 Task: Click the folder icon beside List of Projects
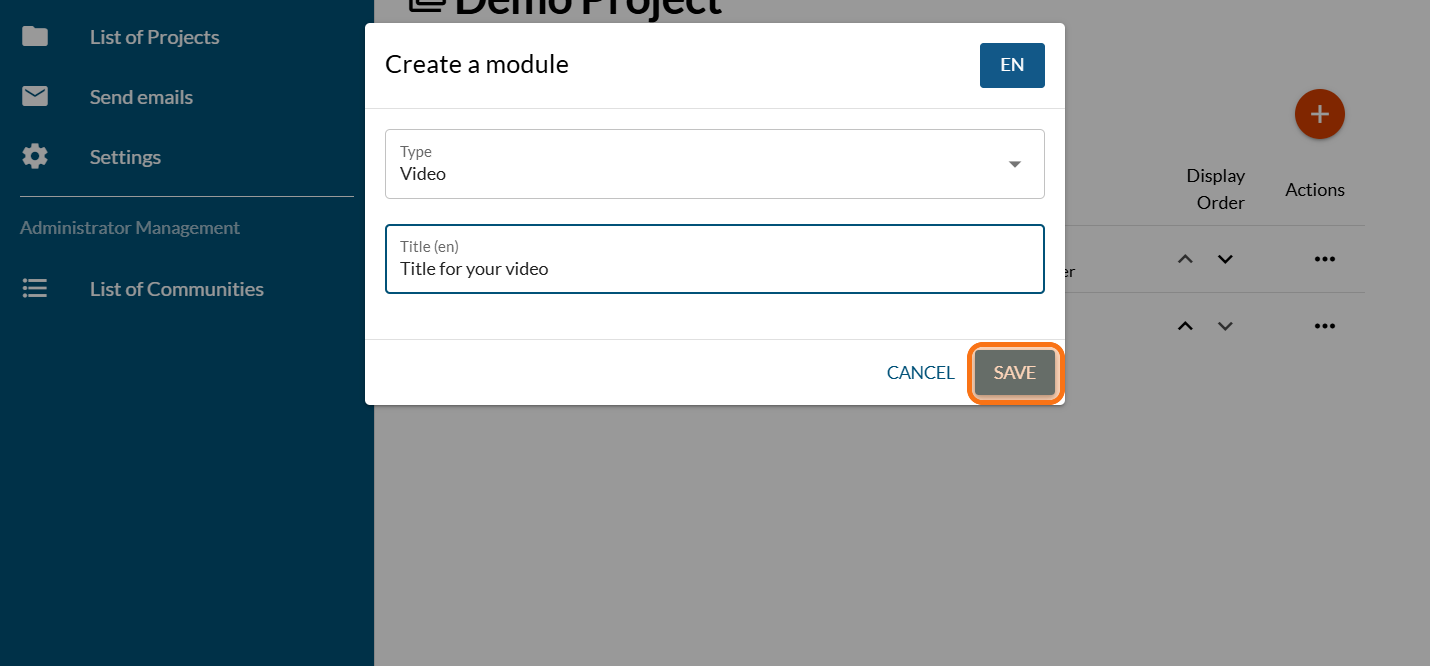[35, 37]
